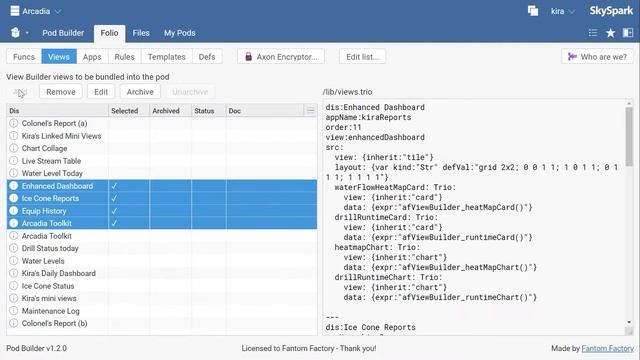Image resolution: width=640 pixels, height=360 pixels.
Task: Open the Fantom Factory link
Action: 607,348
